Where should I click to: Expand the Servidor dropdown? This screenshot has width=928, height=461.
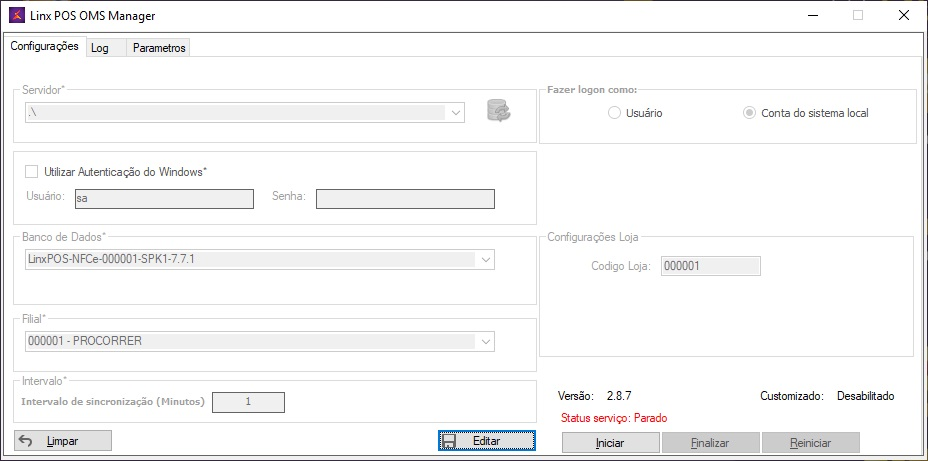click(x=456, y=112)
